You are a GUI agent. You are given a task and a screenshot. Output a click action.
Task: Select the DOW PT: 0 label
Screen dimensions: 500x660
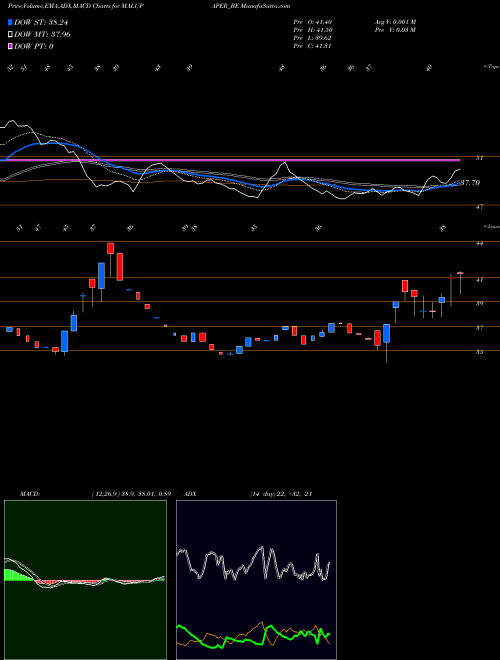click(34, 46)
